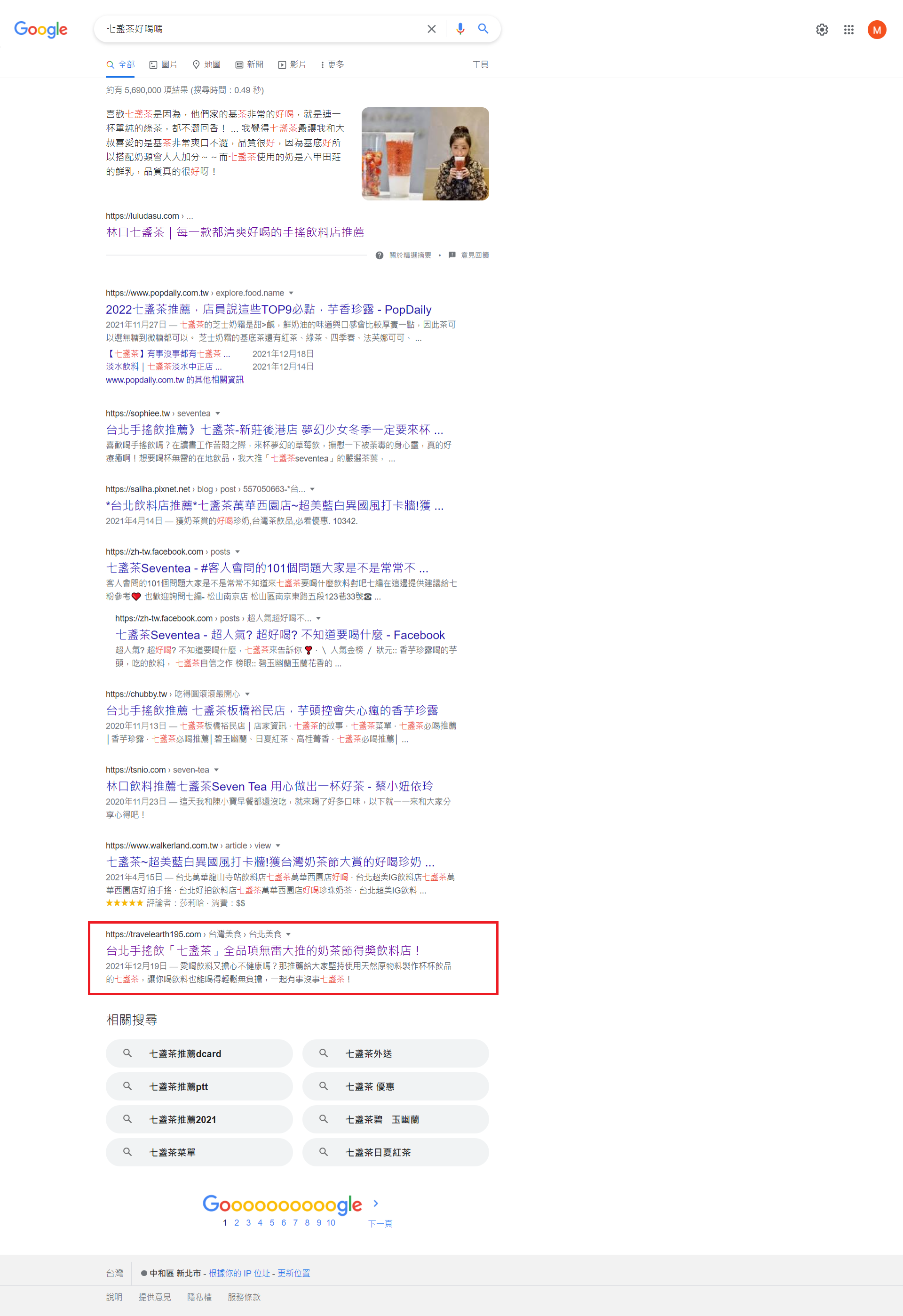This screenshot has width=903, height=1316.
Task: Open the saliha pixnet 七盞茶萬華西園店 result
Action: (x=275, y=506)
